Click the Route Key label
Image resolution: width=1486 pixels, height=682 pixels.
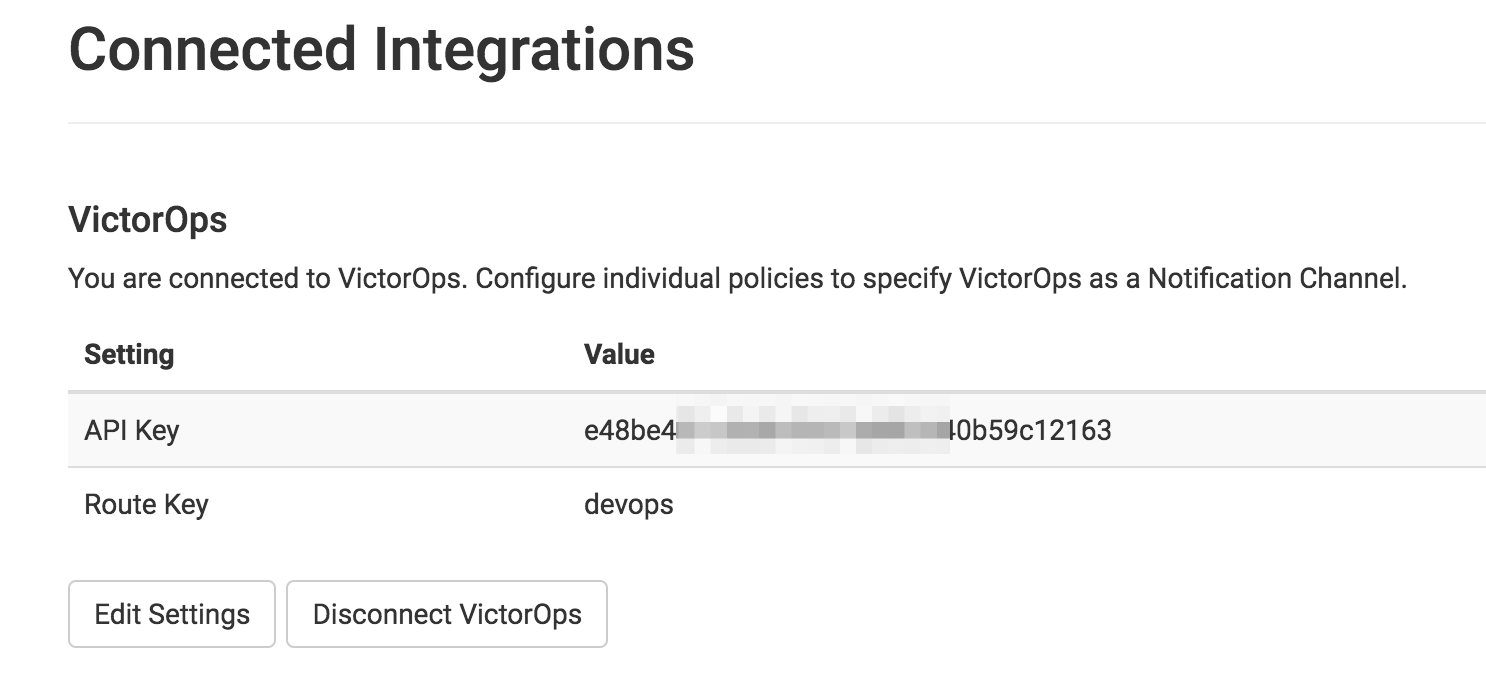pos(146,504)
